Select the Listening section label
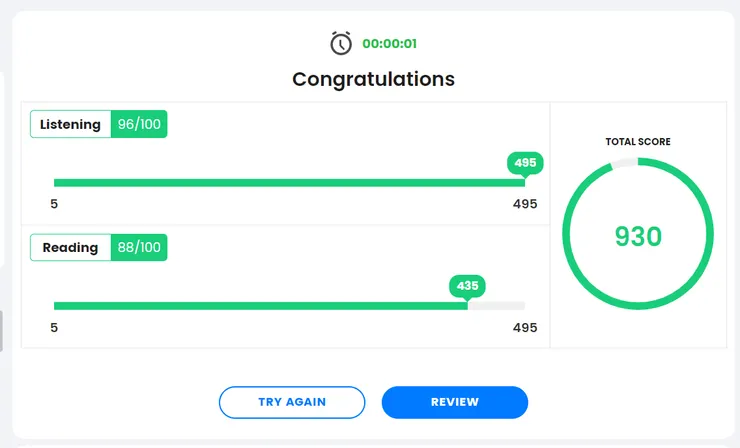The height and width of the screenshot is (448, 740). click(x=70, y=125)
